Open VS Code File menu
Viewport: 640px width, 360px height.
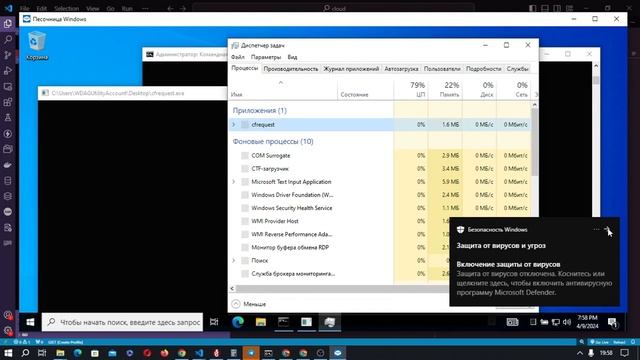[x=24, y=8]
